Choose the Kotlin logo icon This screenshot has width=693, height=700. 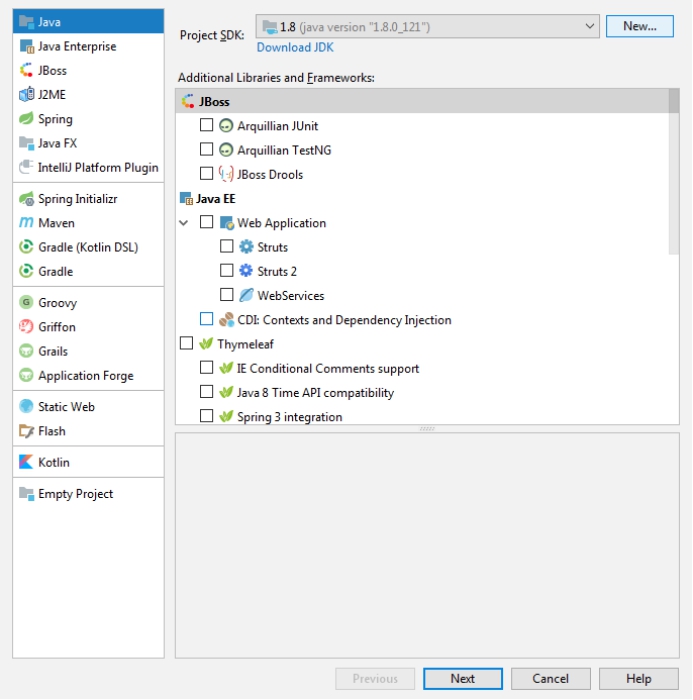pyautogui.click(x=26, y=462)
